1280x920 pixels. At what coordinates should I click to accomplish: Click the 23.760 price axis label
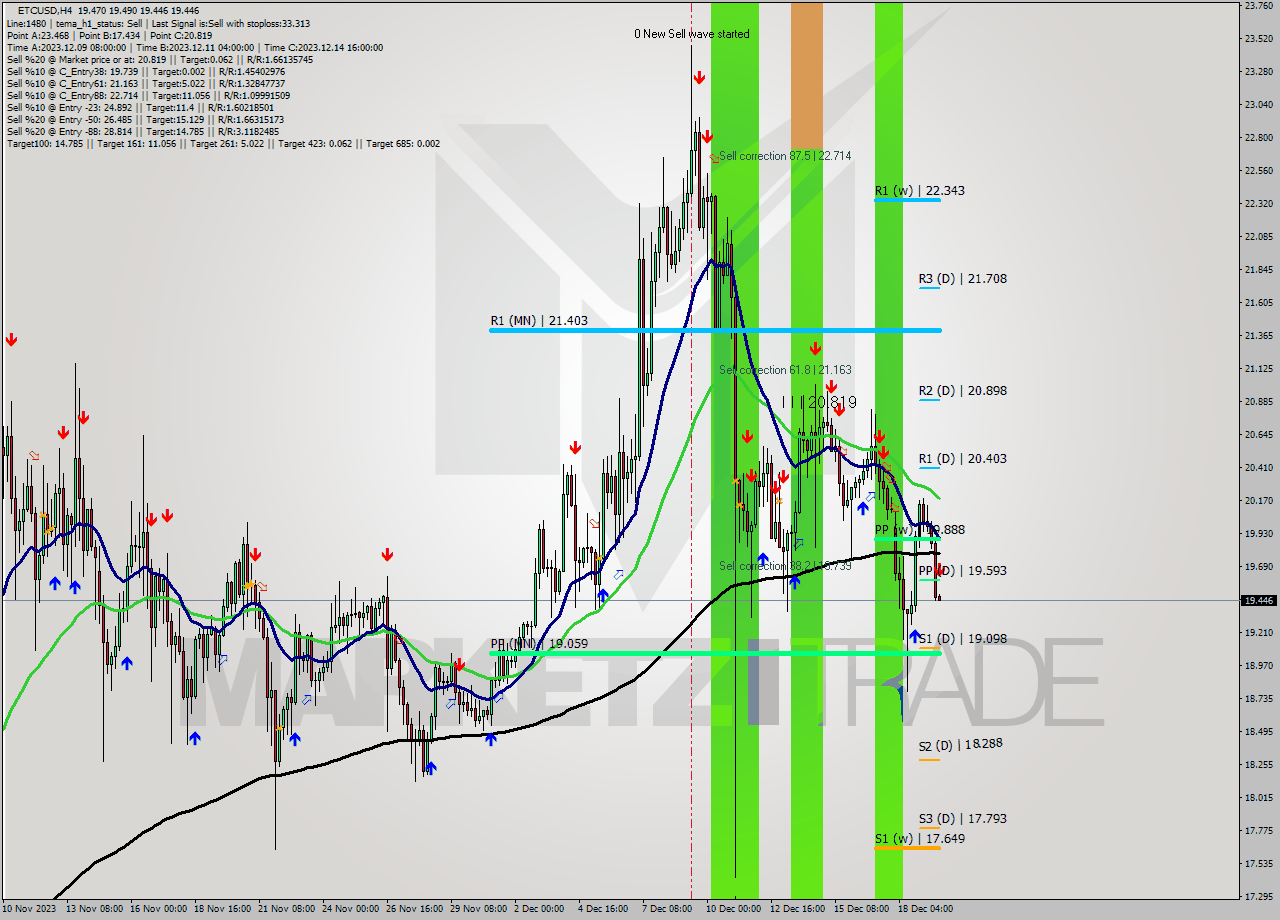coord(1257,5)
